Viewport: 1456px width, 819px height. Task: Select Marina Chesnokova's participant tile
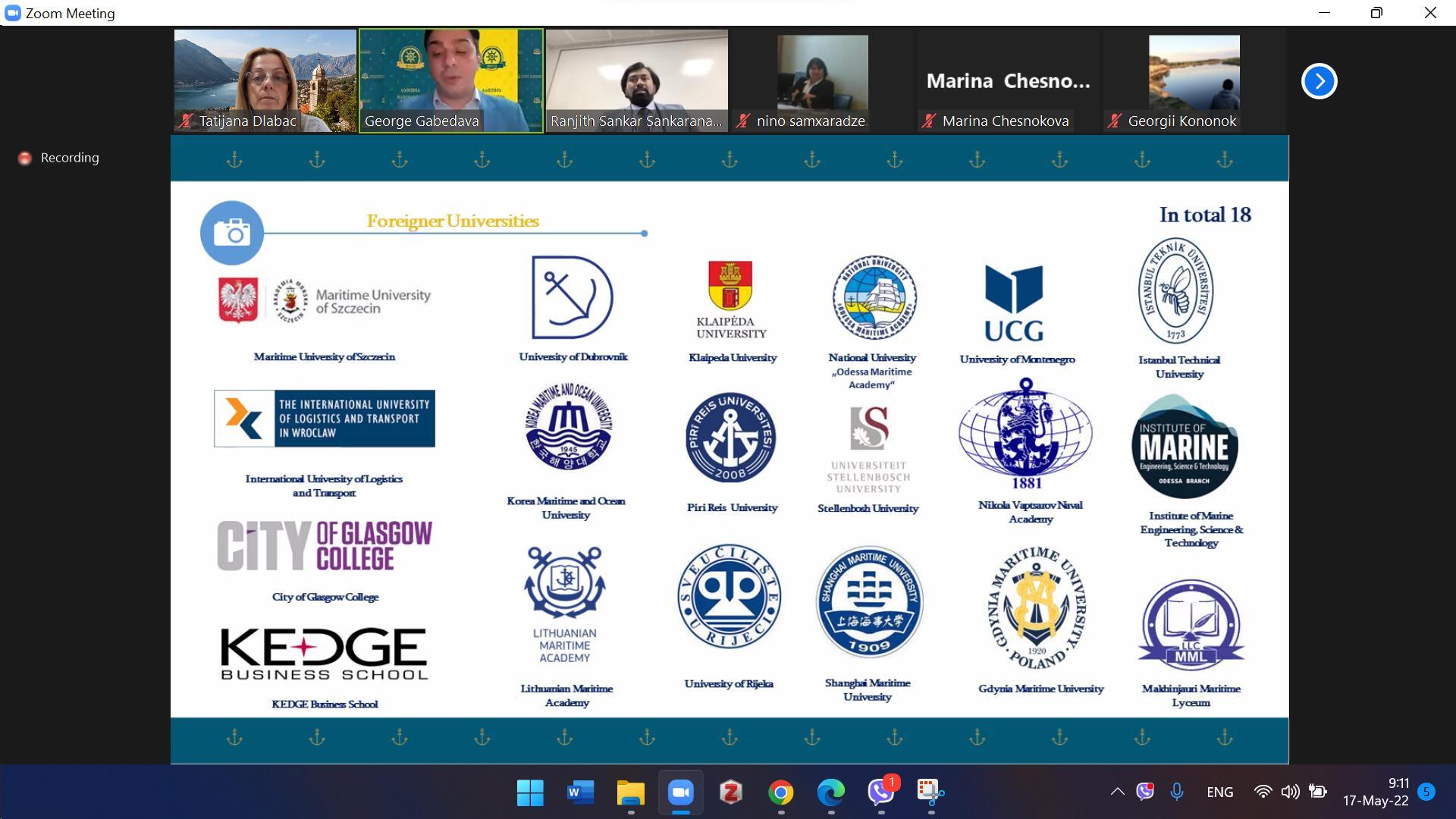tap(1009, 80)
